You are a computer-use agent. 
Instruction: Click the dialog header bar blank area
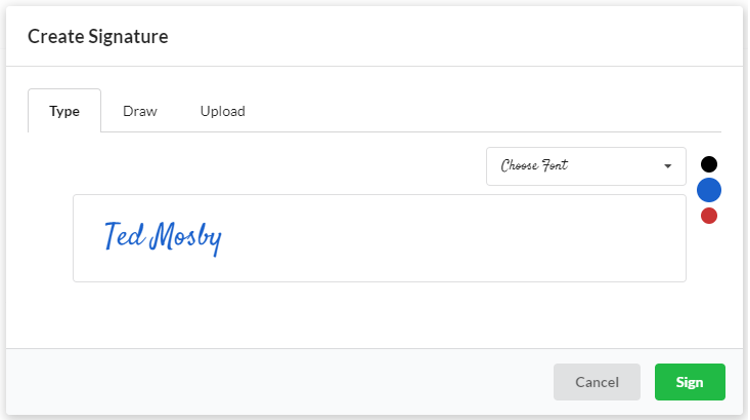tap(450, 37)
